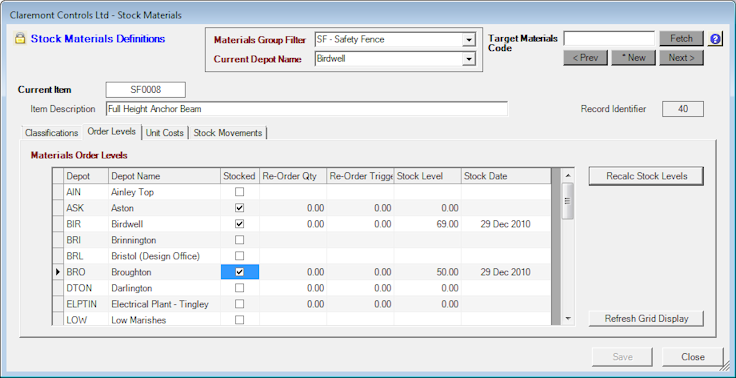
Task: Click the grid scrollbar up arrow
Action: 568,176
